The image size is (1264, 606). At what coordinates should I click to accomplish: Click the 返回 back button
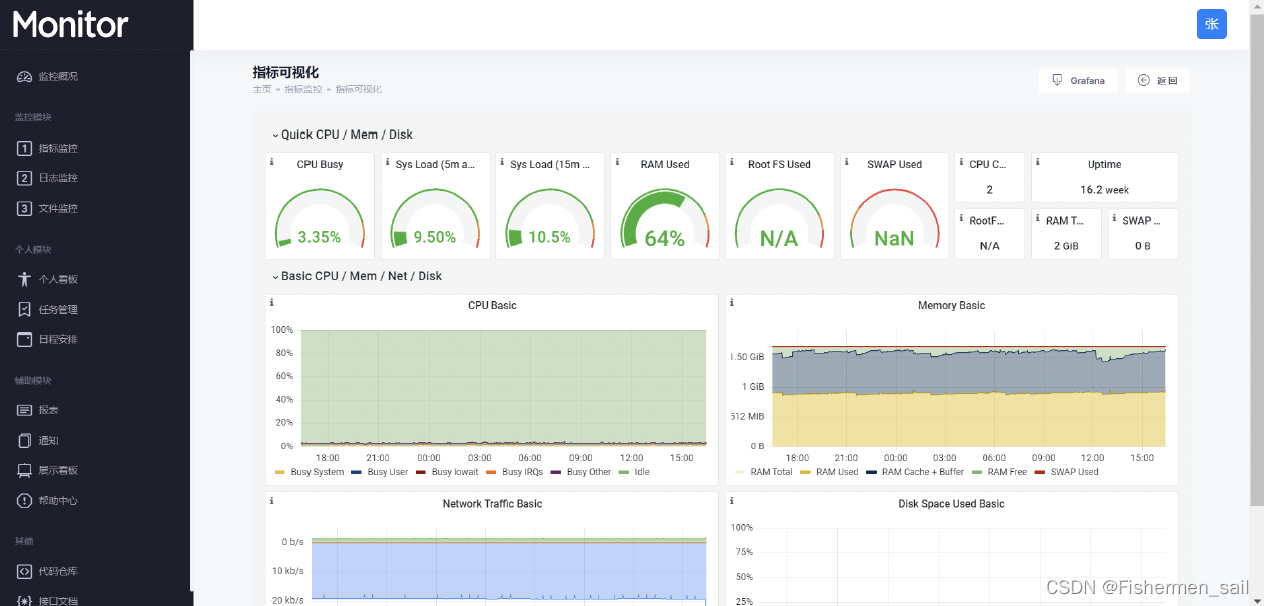[x=1157, y=80]
